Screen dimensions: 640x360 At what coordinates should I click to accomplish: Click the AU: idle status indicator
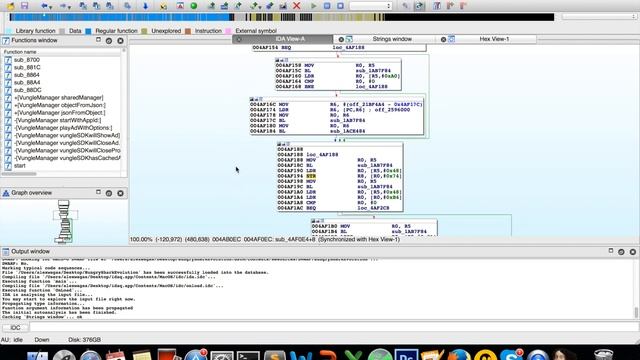(x=12, y=340)
